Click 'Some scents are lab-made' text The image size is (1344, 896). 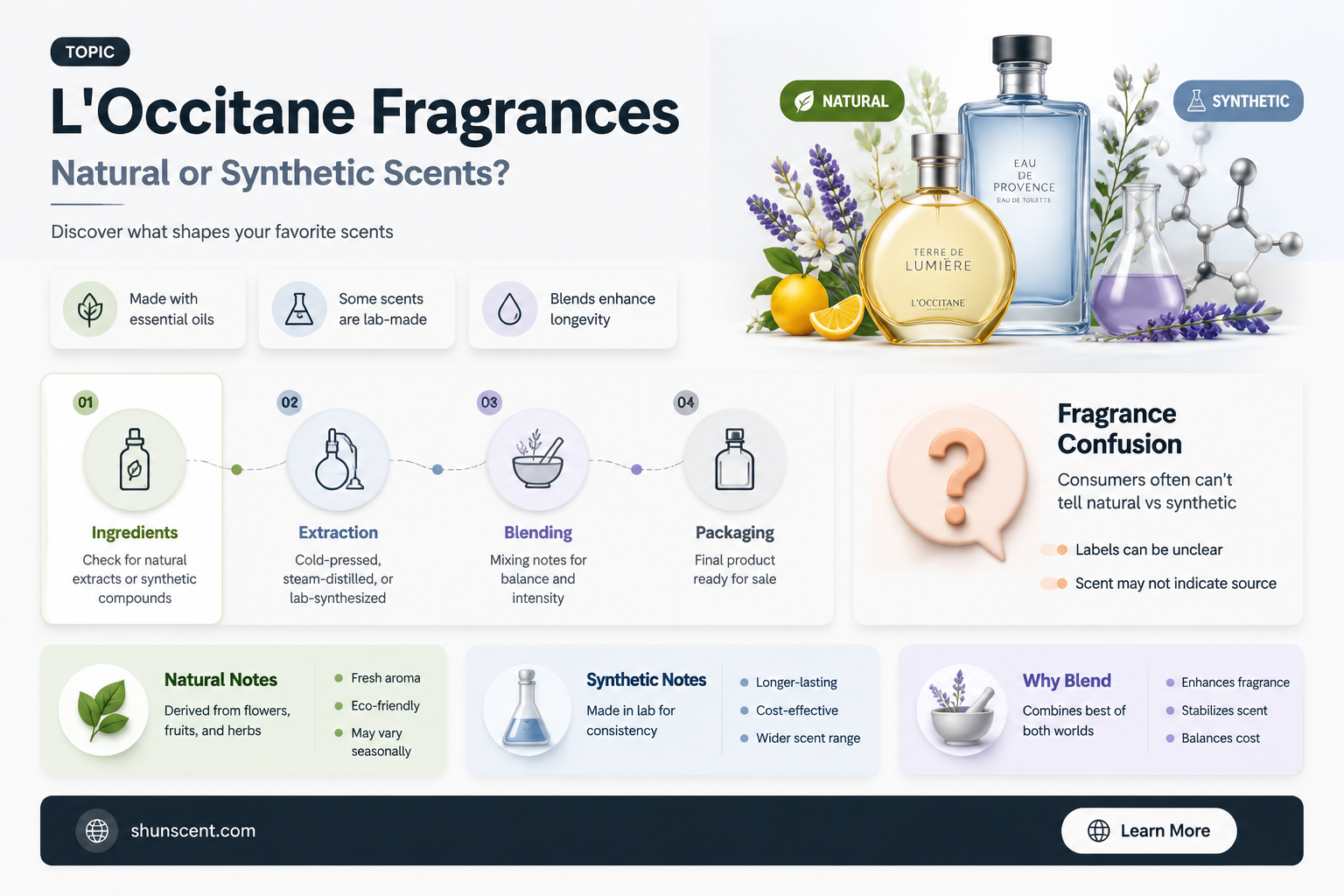(382, 309)
